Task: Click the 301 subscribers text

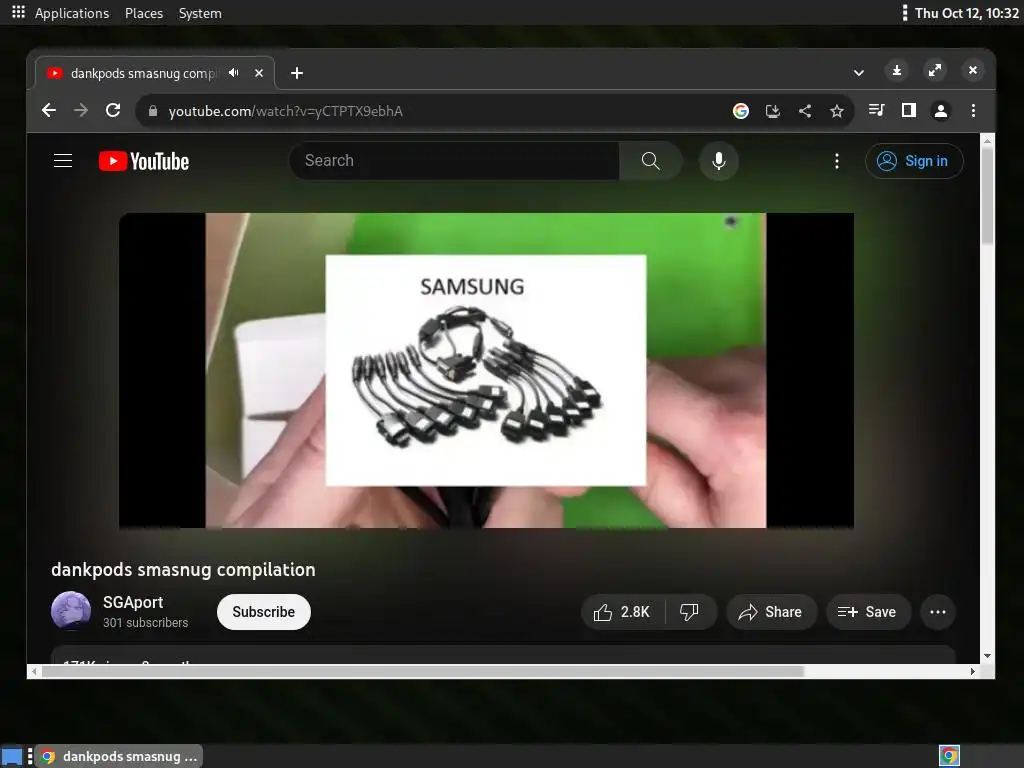Action: 146,622
